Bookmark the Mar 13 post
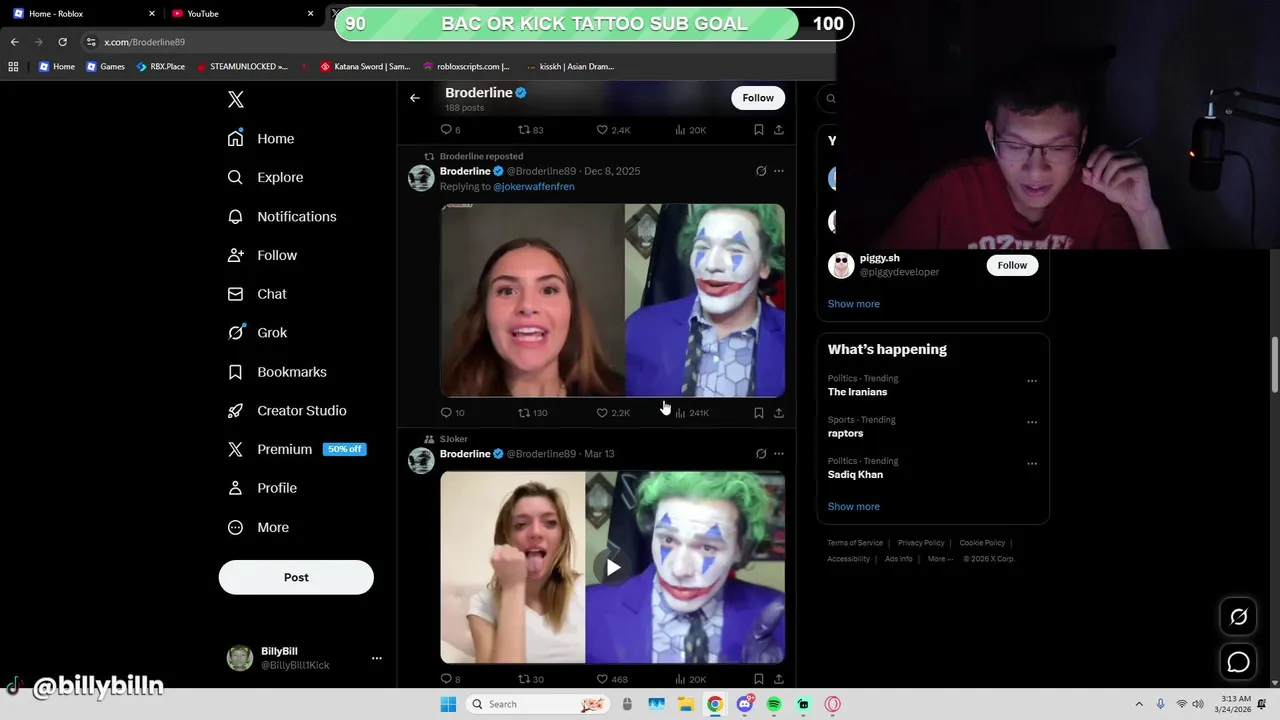The image size is (1280, 720). [759, 679]
